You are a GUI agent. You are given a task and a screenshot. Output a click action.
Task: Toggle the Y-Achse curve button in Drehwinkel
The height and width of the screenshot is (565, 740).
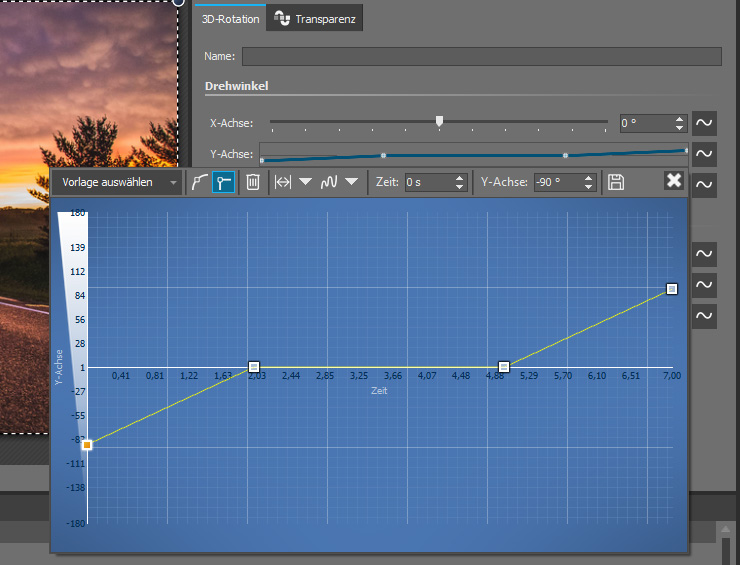pyautogui.click(x=705, y=154)
